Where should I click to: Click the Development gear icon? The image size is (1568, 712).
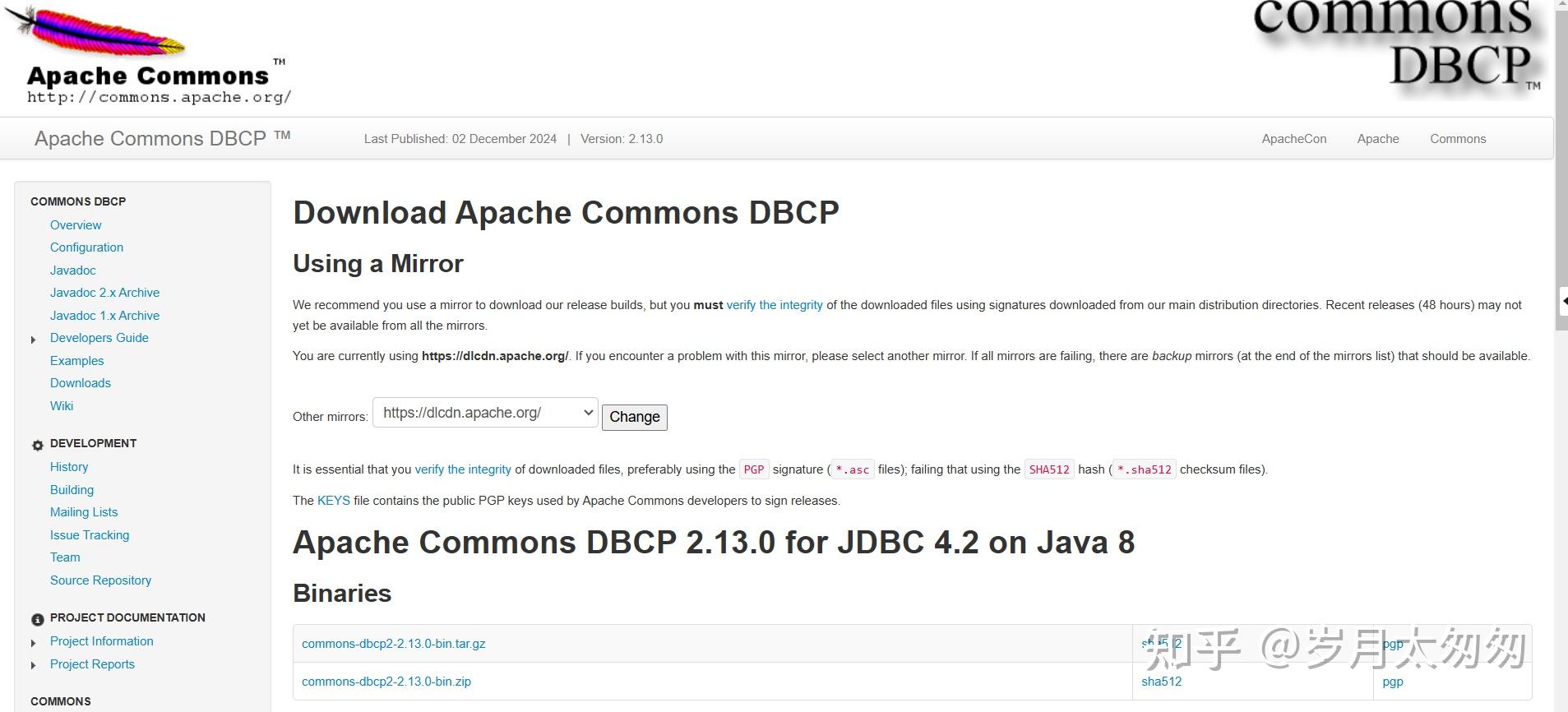click(x=38, y=445)
